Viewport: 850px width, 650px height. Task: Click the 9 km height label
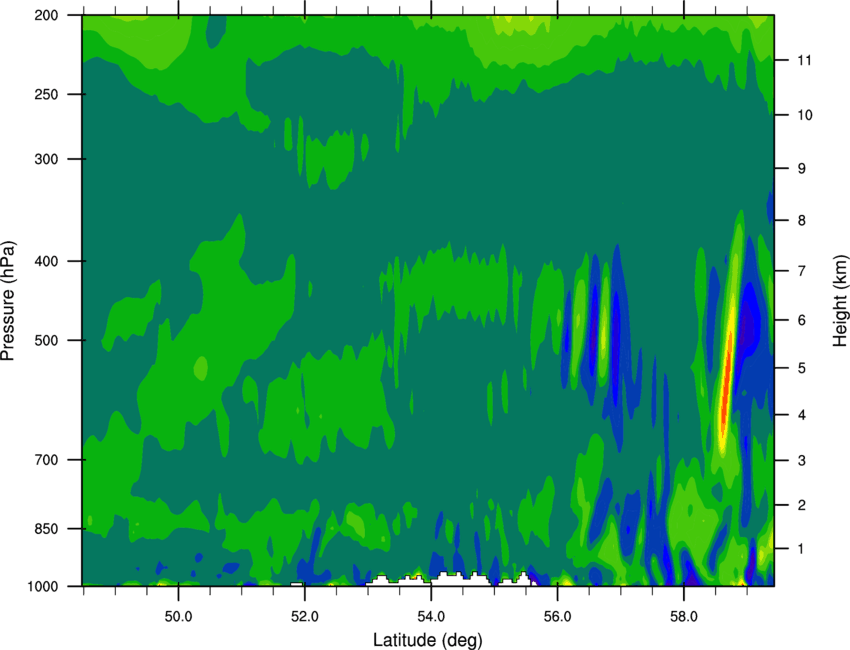(802, 169)
